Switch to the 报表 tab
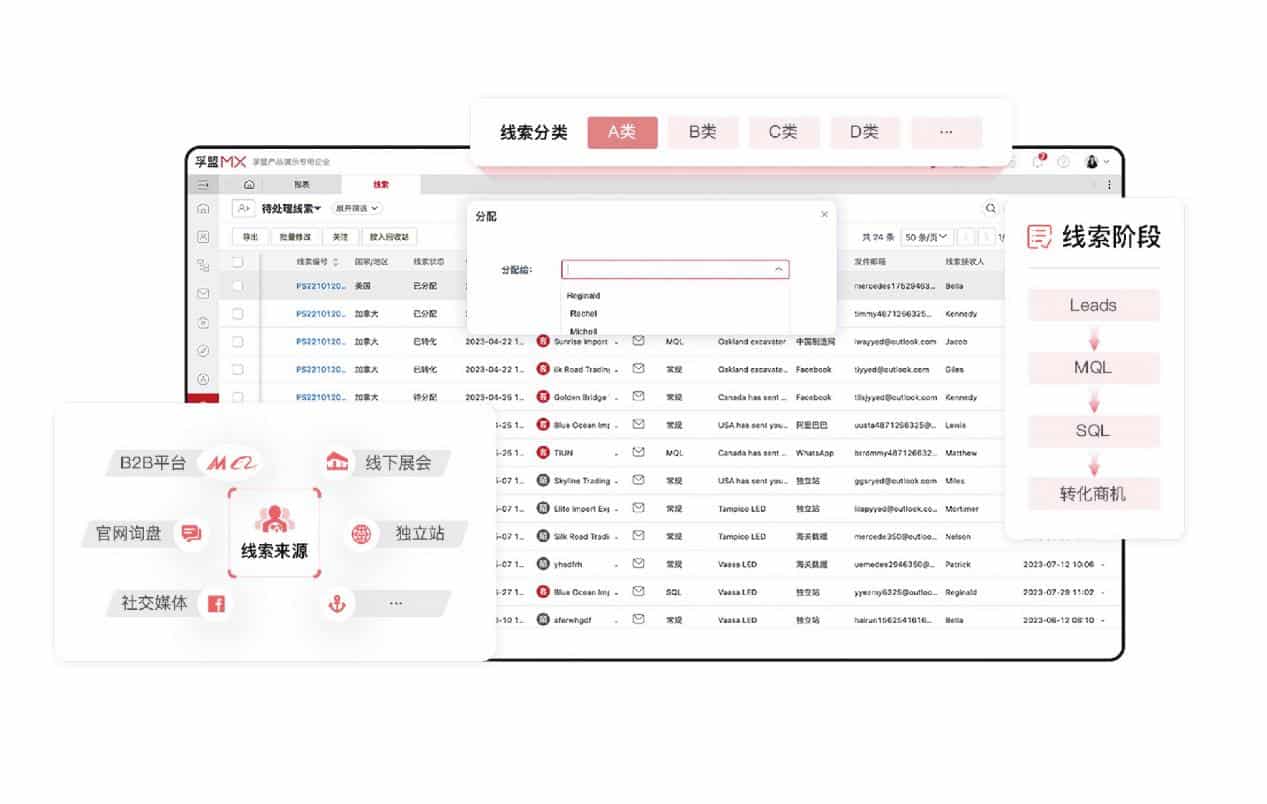The height and width of the screenshot is (804, 1267). 301,184
